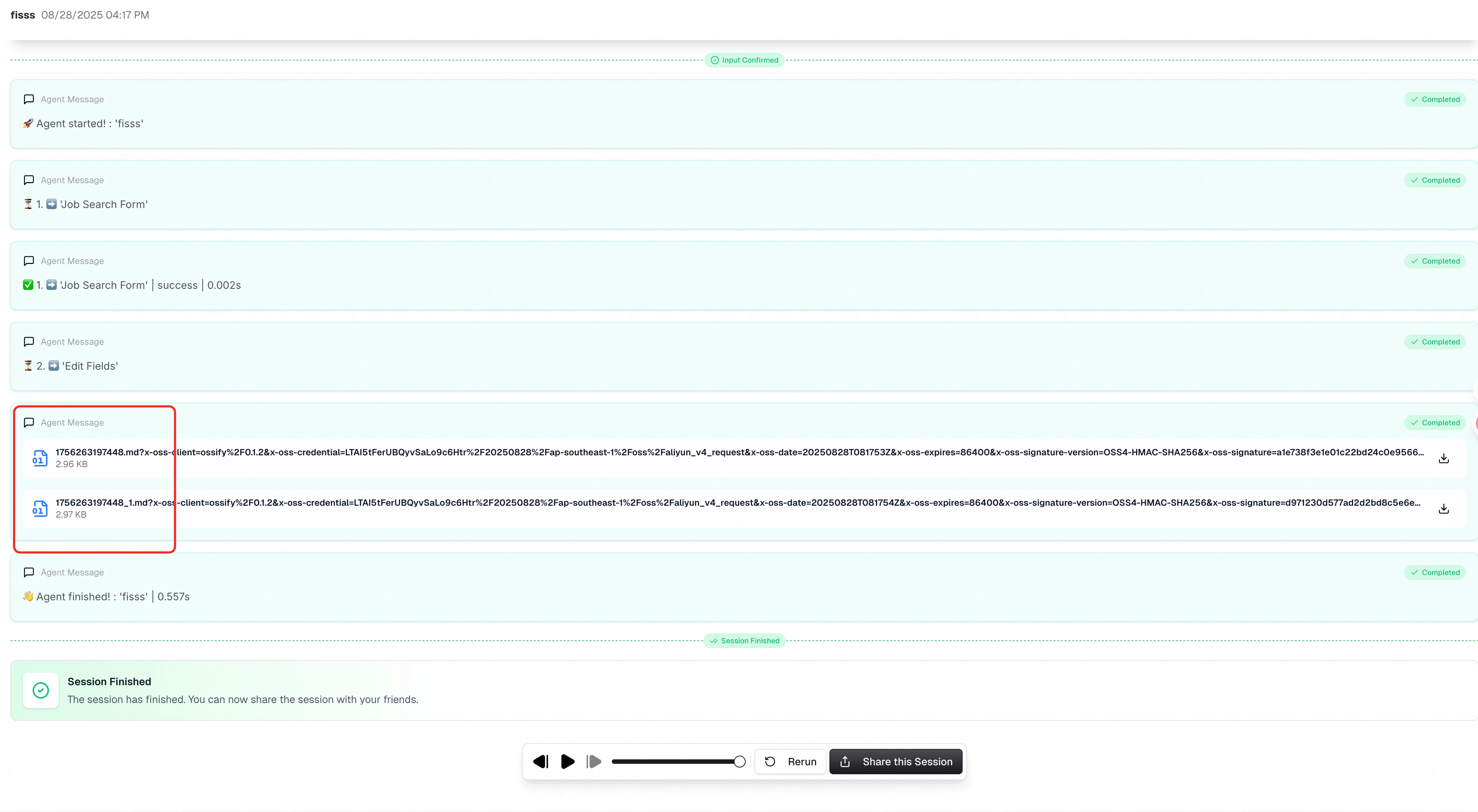
Task: Click Completed badge on 'Edit Fields' card
Action: 1435,342
